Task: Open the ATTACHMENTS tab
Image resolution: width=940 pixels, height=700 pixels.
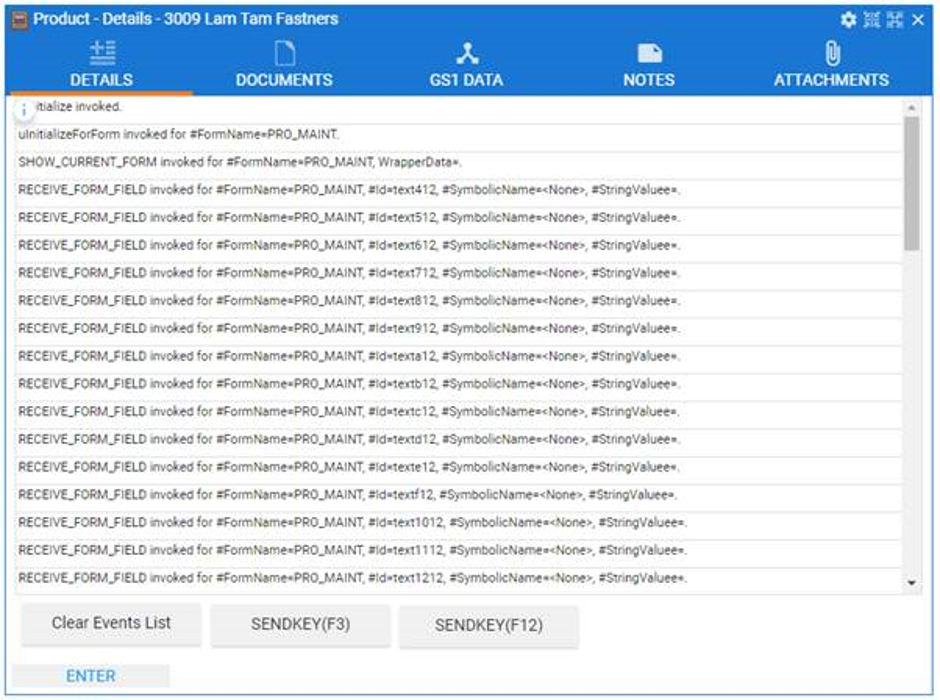Action: pyautogui.click(x=831, y=64)
